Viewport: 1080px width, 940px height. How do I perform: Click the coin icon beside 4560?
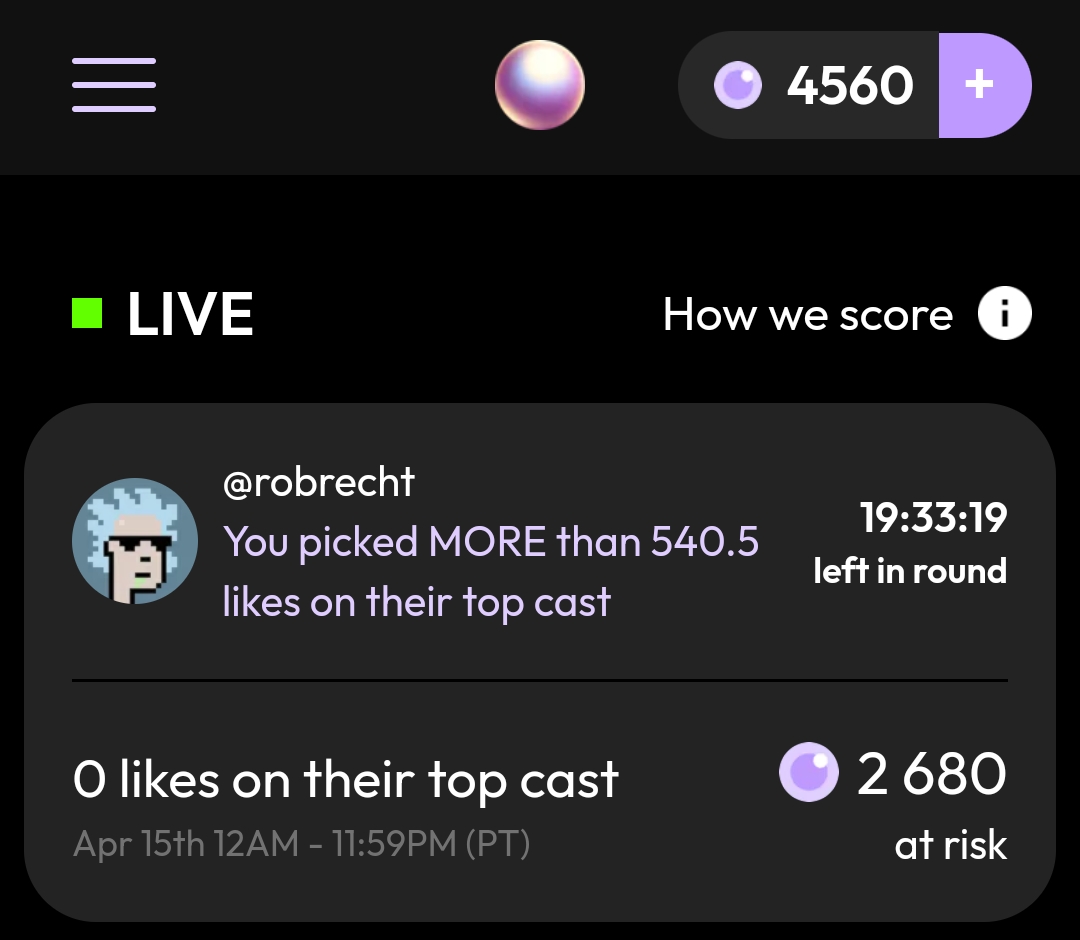[x=737, y=85]
